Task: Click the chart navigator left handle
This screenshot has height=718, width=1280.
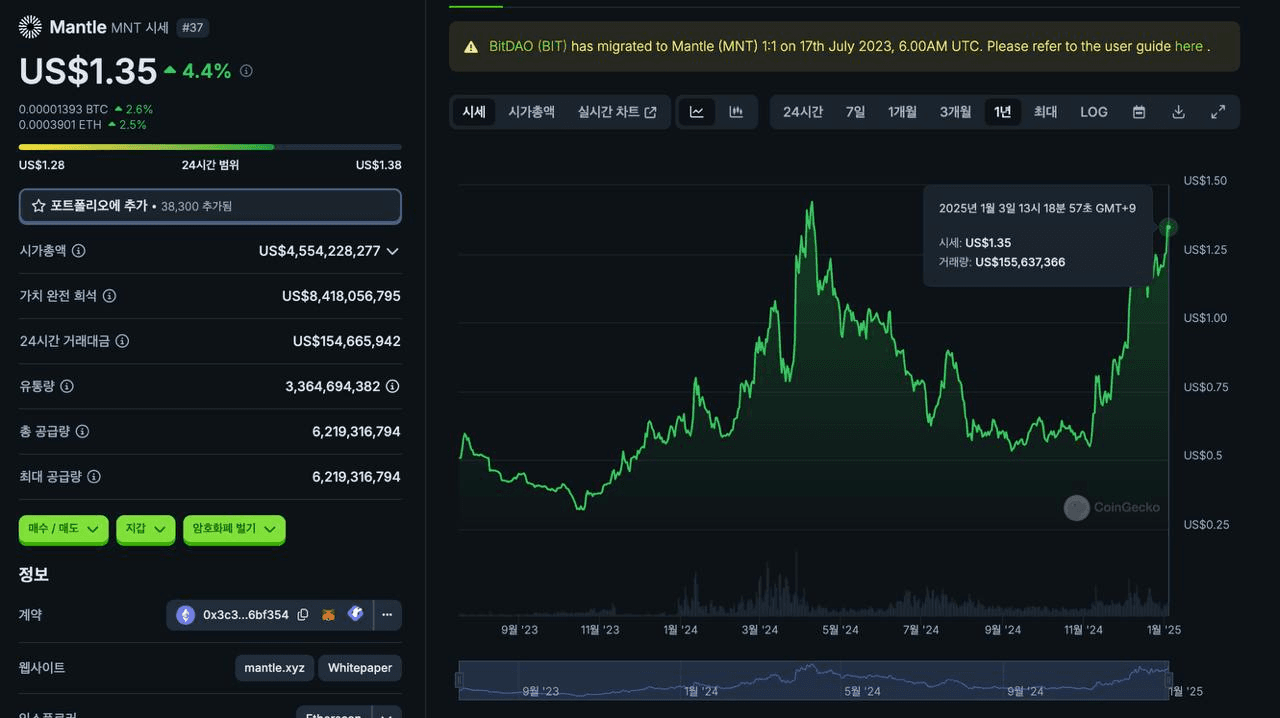Action: tap(459, 680)
